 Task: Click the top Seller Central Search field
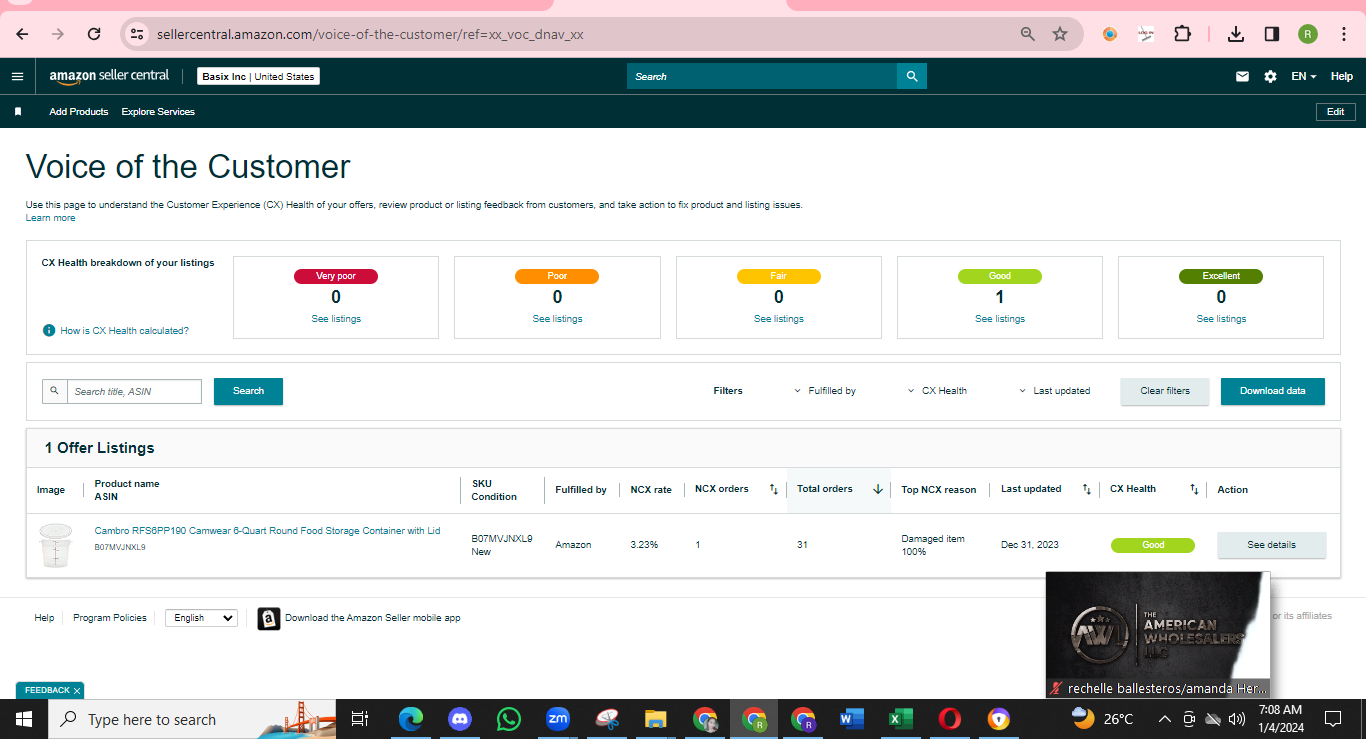click(x=762, y=76)
